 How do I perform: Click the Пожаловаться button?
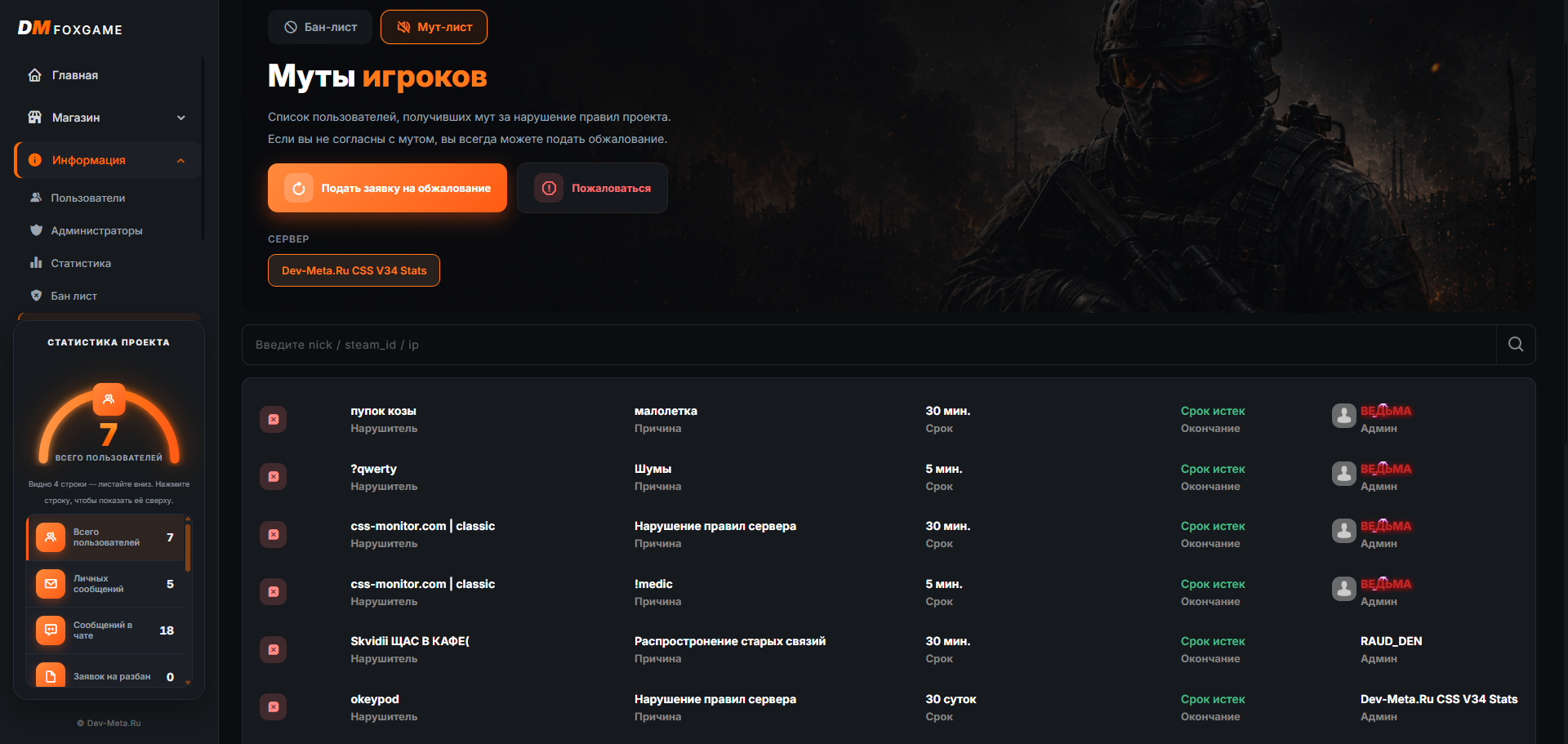pos(592,188)
